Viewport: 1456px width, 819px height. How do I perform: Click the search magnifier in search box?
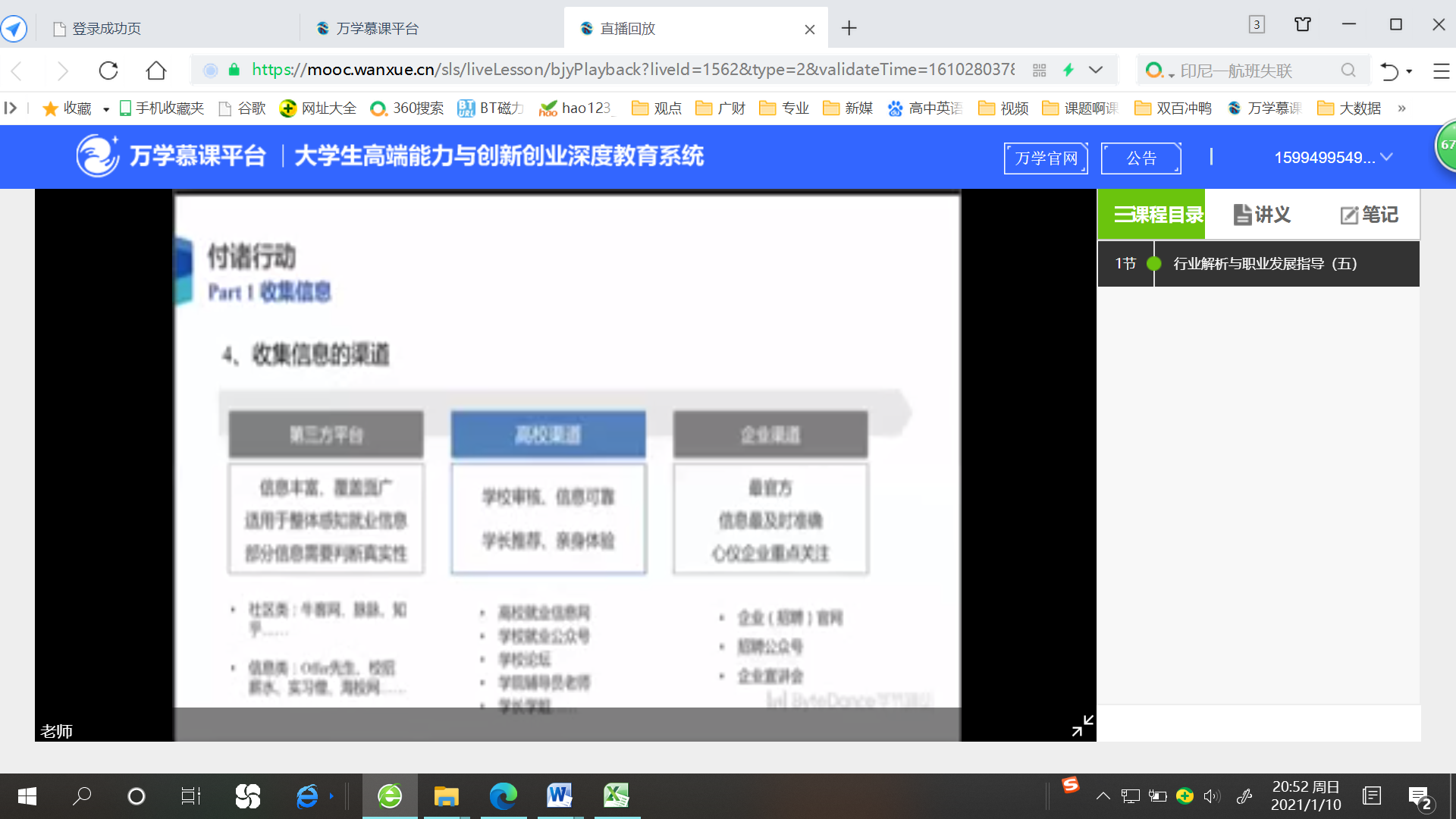[1348, 71]
